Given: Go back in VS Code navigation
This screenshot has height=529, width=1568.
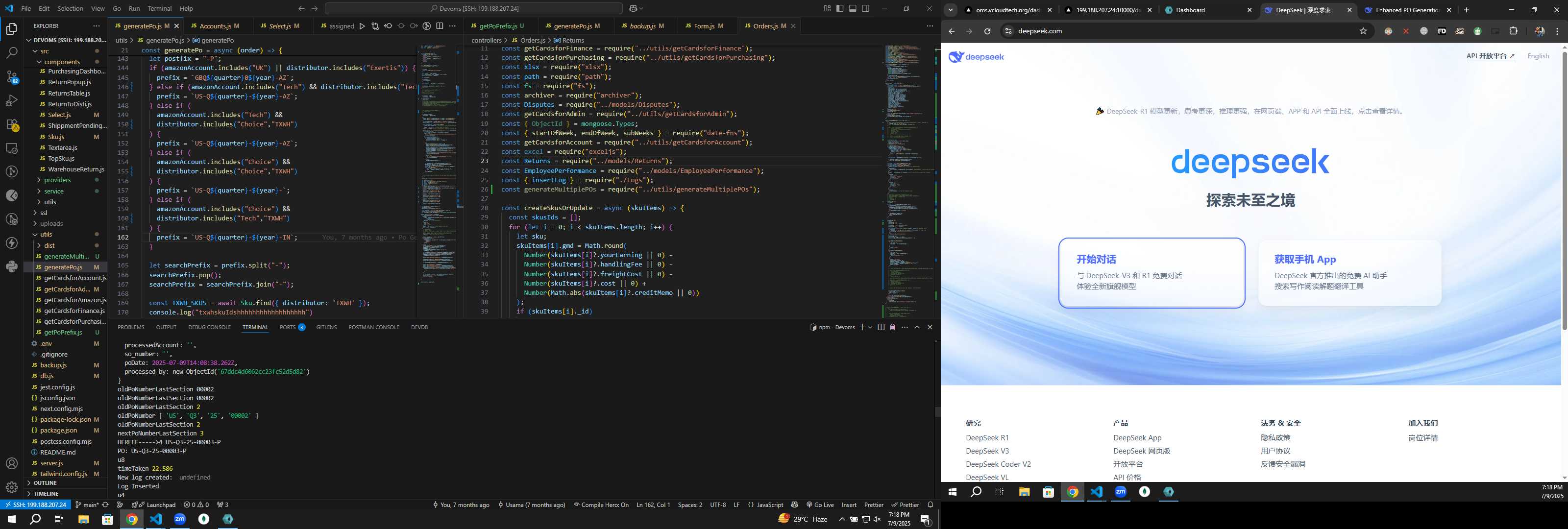Looking at the screenshot, I should [x=301, y=8].
